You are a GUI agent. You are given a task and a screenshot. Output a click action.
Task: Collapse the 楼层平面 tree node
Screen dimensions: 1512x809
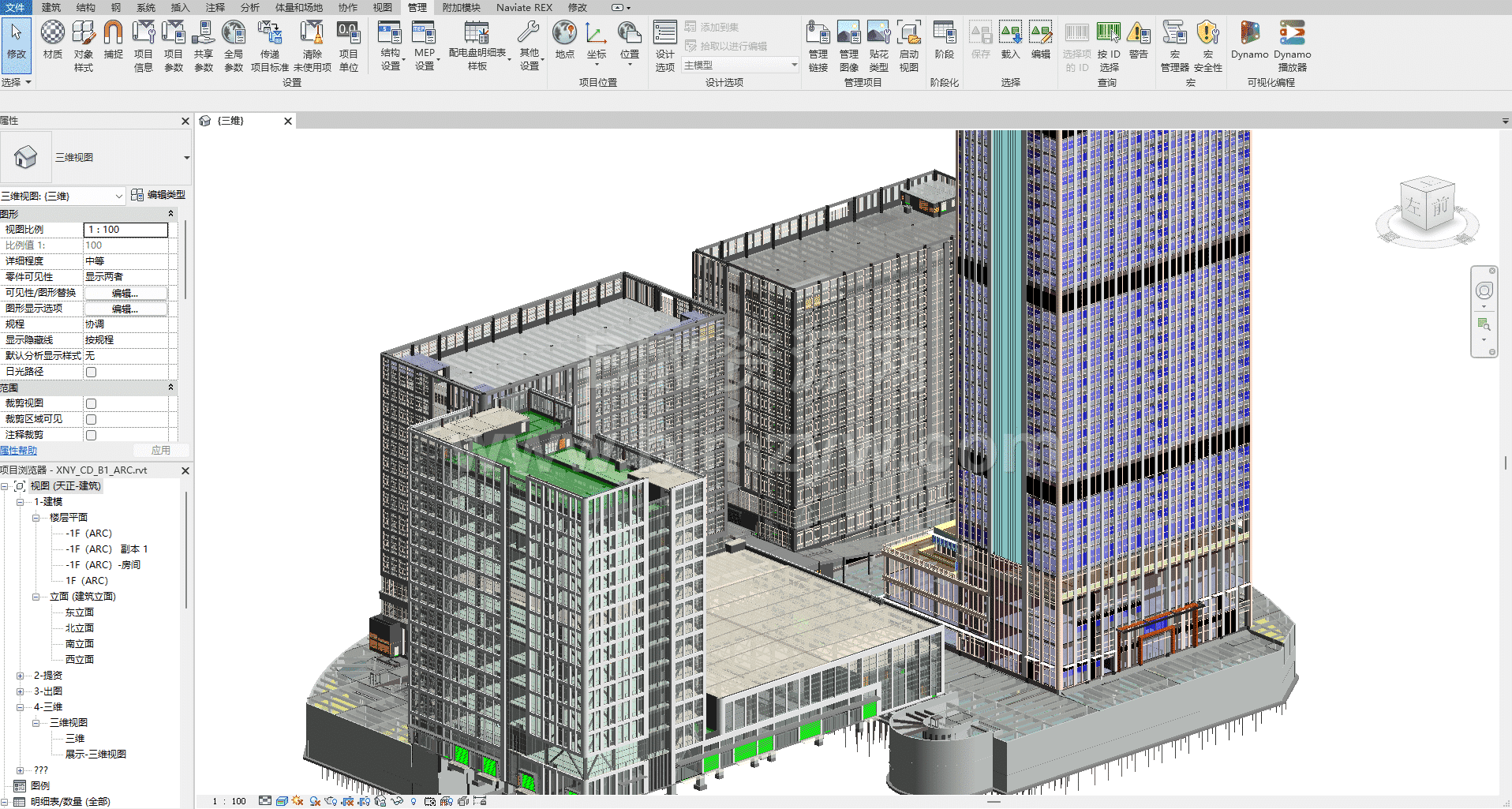pyautogui.click(x=36, y=518)
